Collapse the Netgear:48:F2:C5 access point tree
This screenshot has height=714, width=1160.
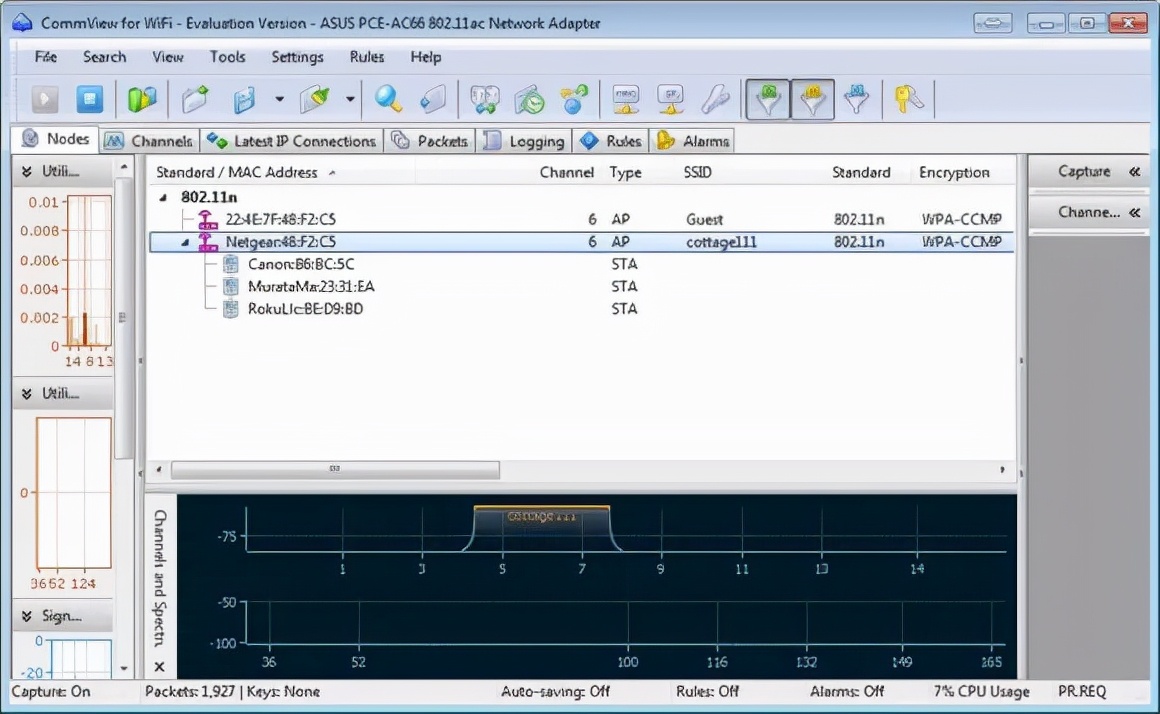185,242
